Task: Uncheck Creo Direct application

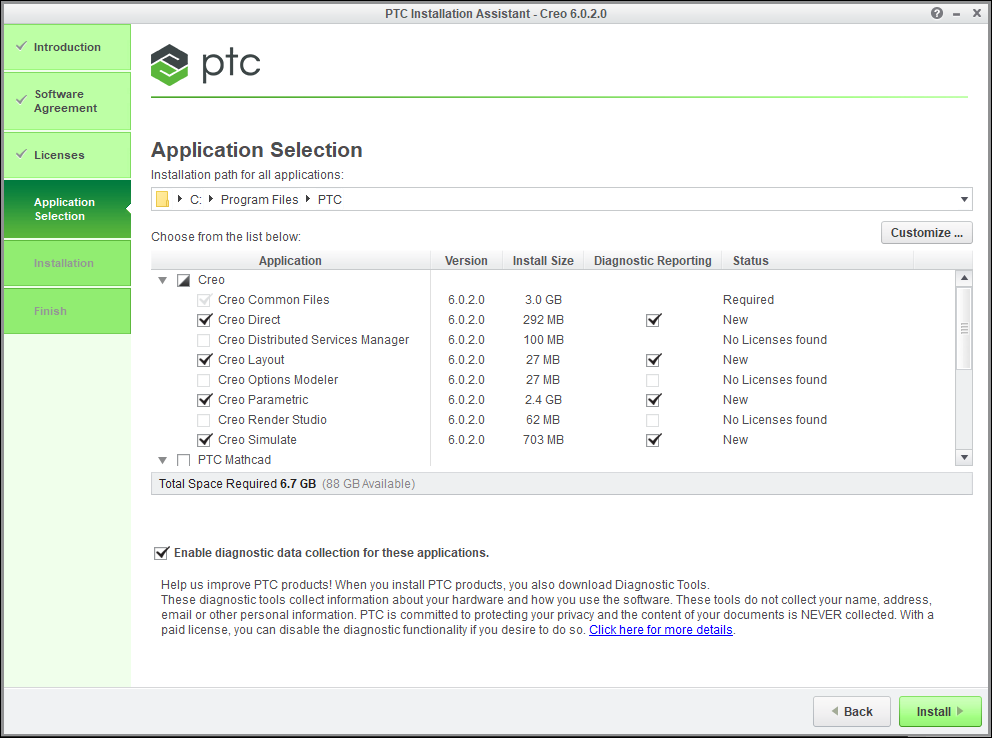Action: [x=204, y=320]
